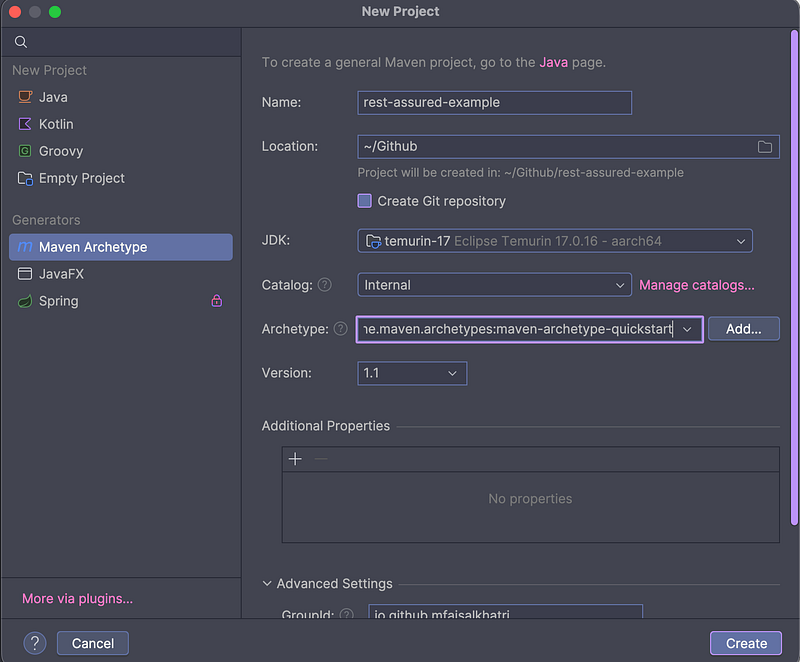Click the search field in sidebar
The height and width of the screenshot is (662, 800).
coord(121,42)
